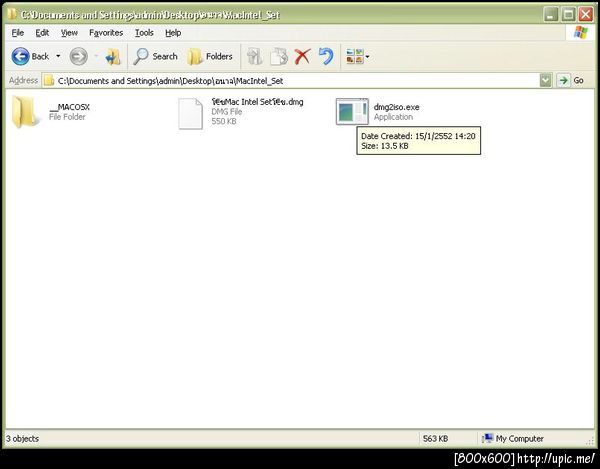
Task: Expand the Address bar dropdown arrow
Action: [546, 81]
